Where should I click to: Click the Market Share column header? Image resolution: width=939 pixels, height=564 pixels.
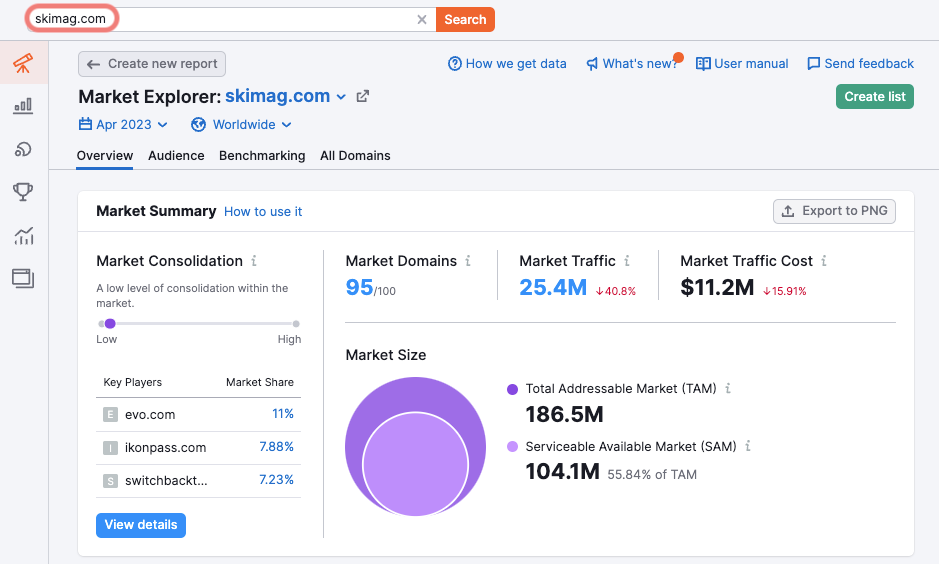click(259, 383)
